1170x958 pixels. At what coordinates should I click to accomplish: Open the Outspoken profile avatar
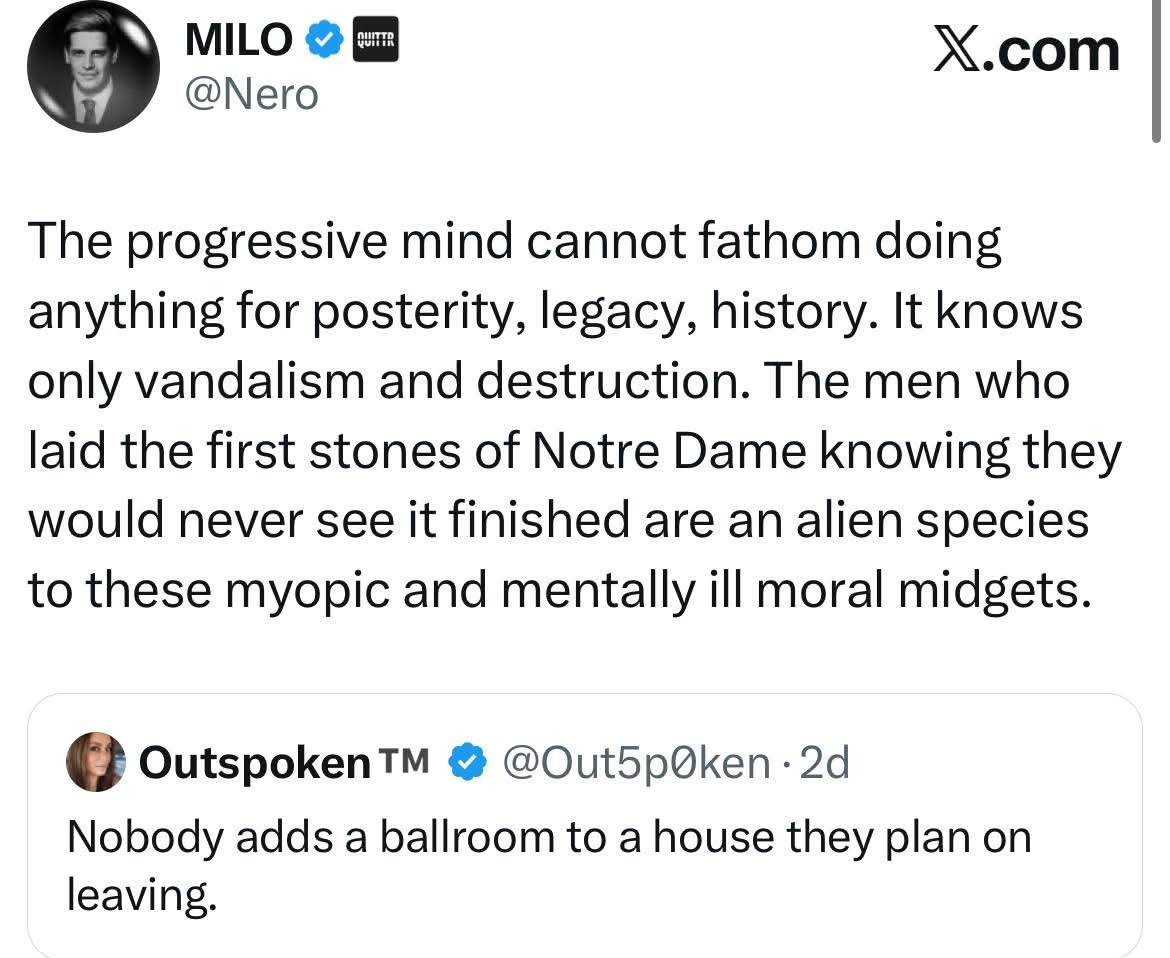tap(96, 762)
